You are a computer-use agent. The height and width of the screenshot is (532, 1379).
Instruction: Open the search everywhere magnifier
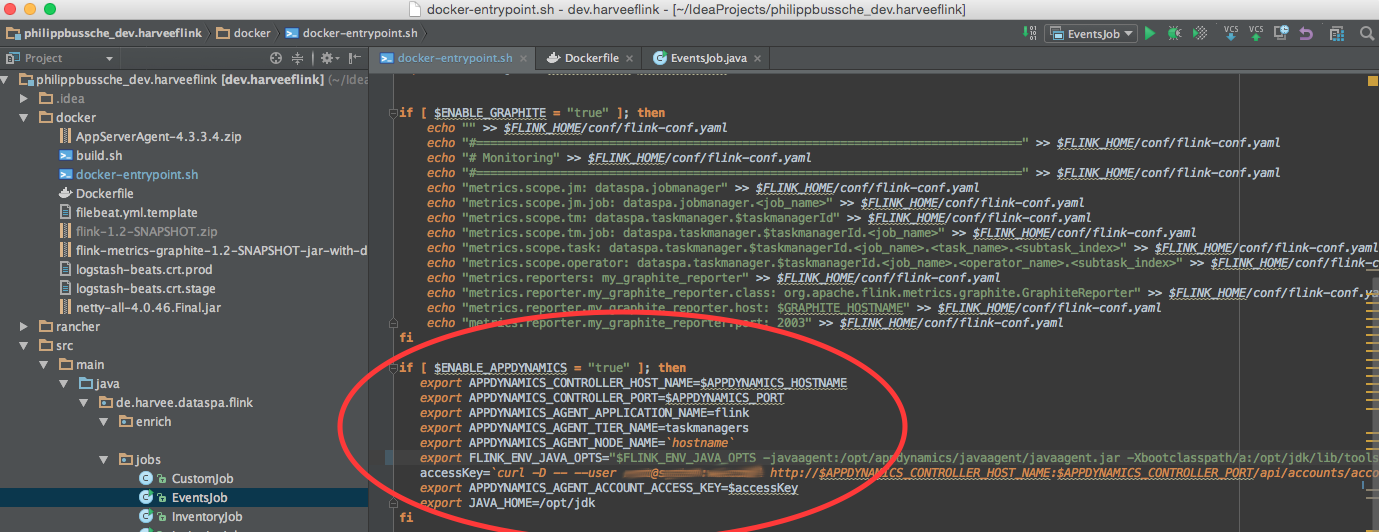1365,34
